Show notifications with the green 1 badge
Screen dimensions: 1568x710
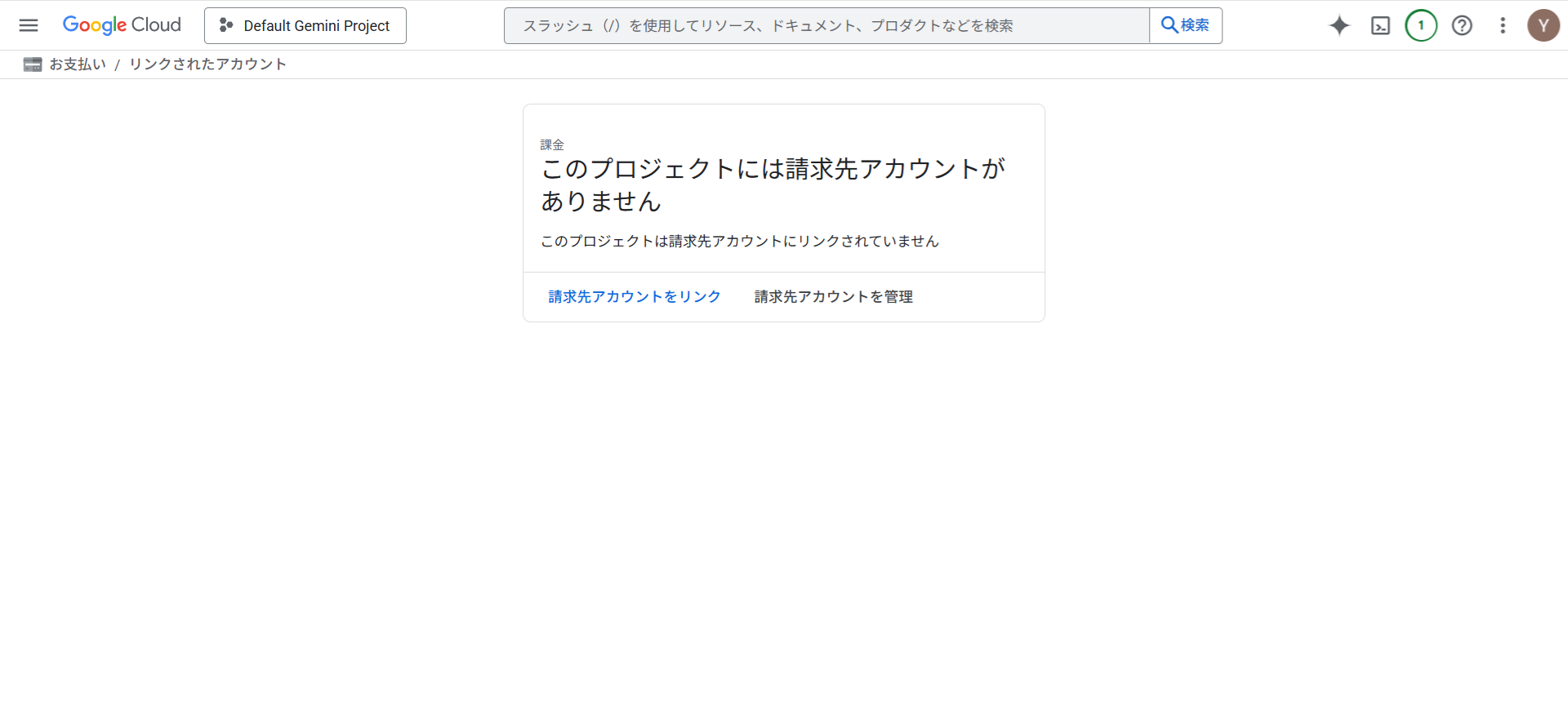click(1421, 26)
